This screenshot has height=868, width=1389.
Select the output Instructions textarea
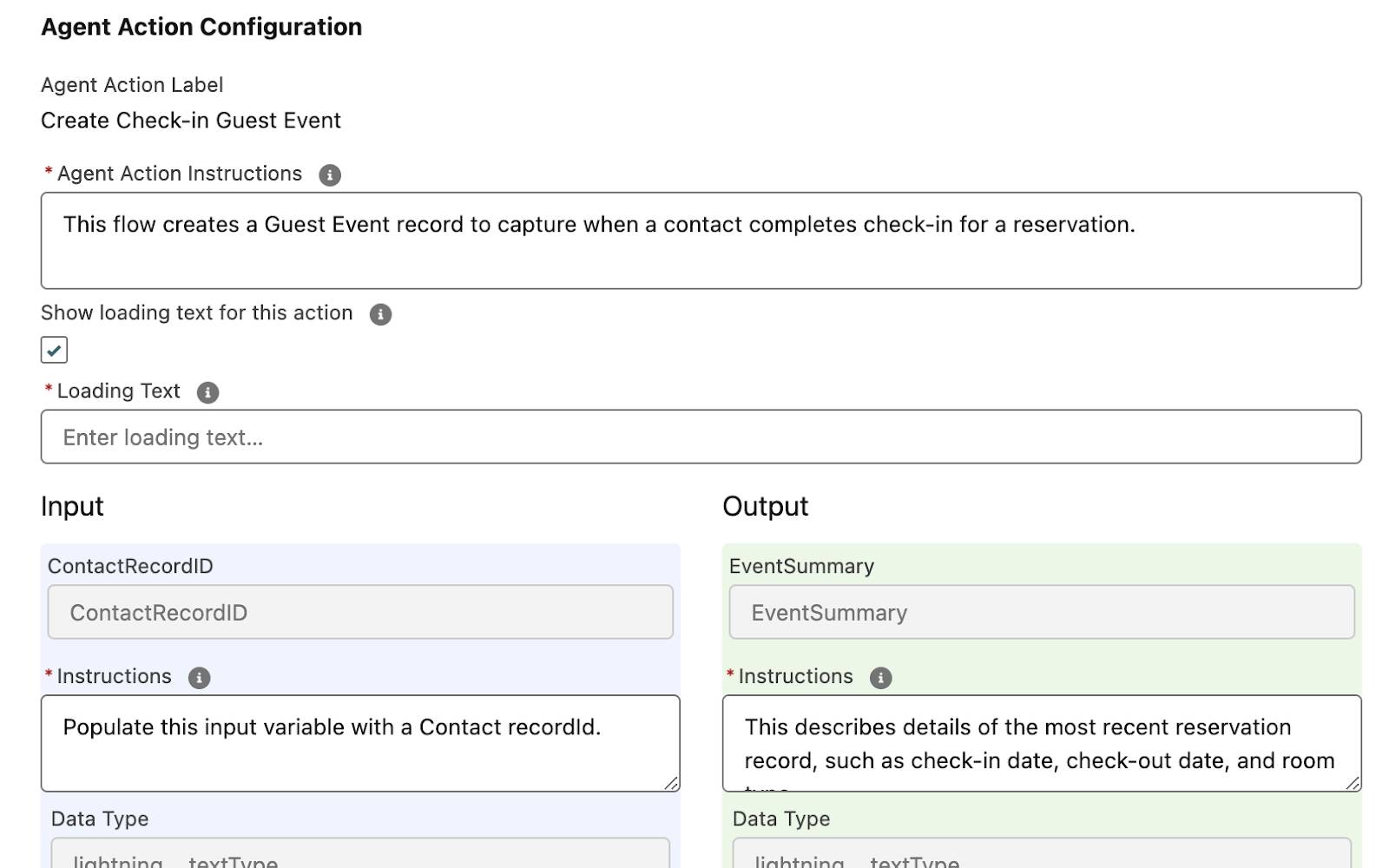click(x=1033, y=742)
